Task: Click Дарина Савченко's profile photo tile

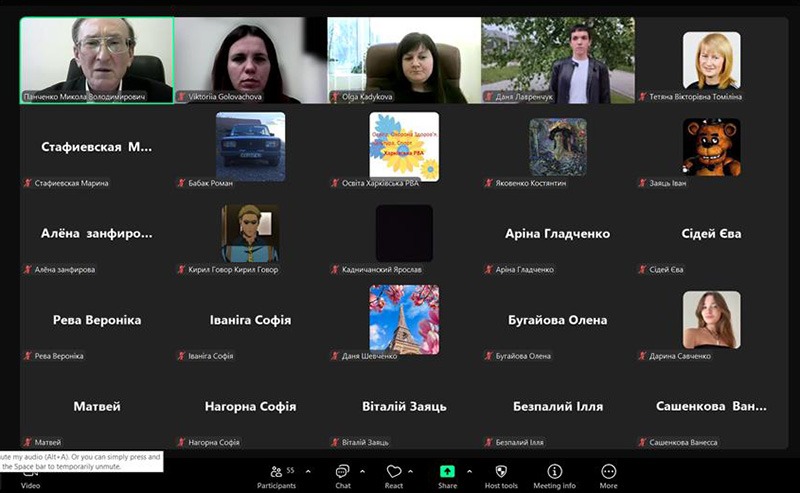Action: point(711,319)
